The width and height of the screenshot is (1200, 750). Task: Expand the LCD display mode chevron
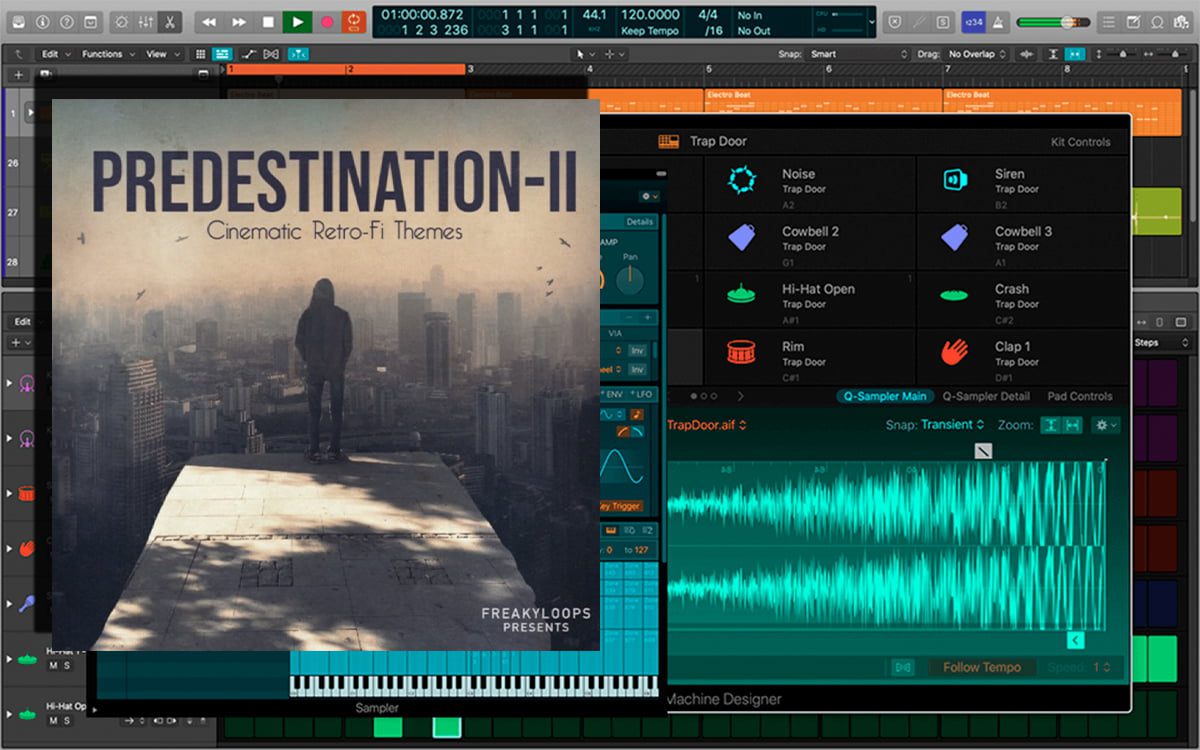point(872,21)
